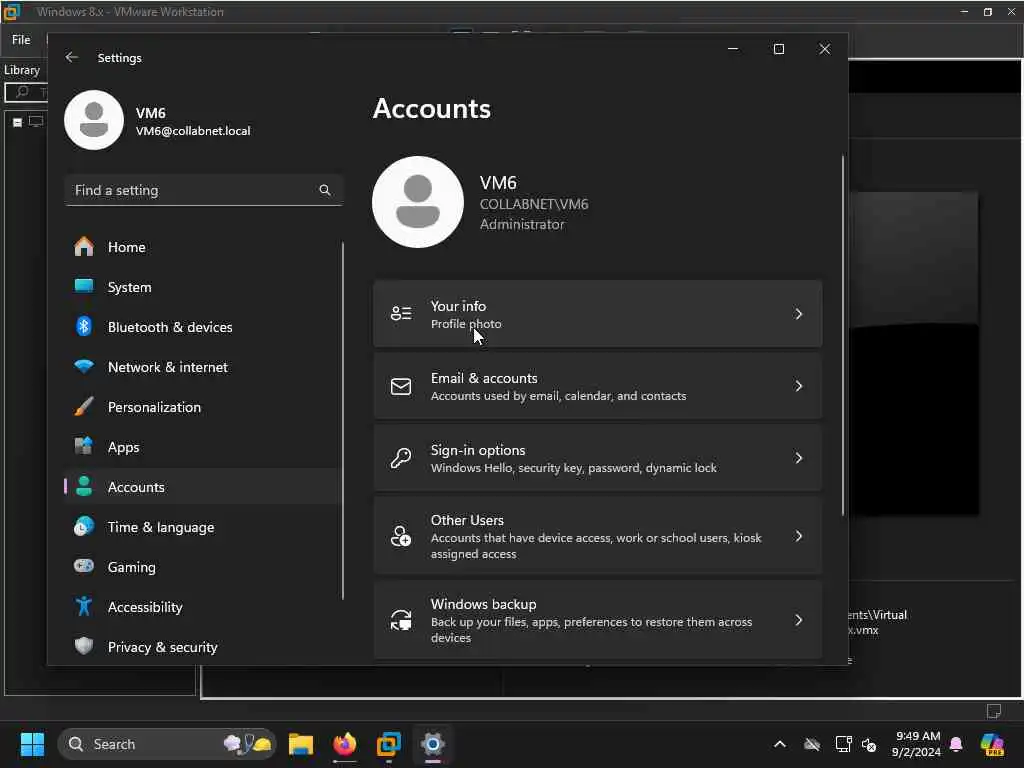
Task: Click the large VM6 account avatar
Action: point(418,202)
